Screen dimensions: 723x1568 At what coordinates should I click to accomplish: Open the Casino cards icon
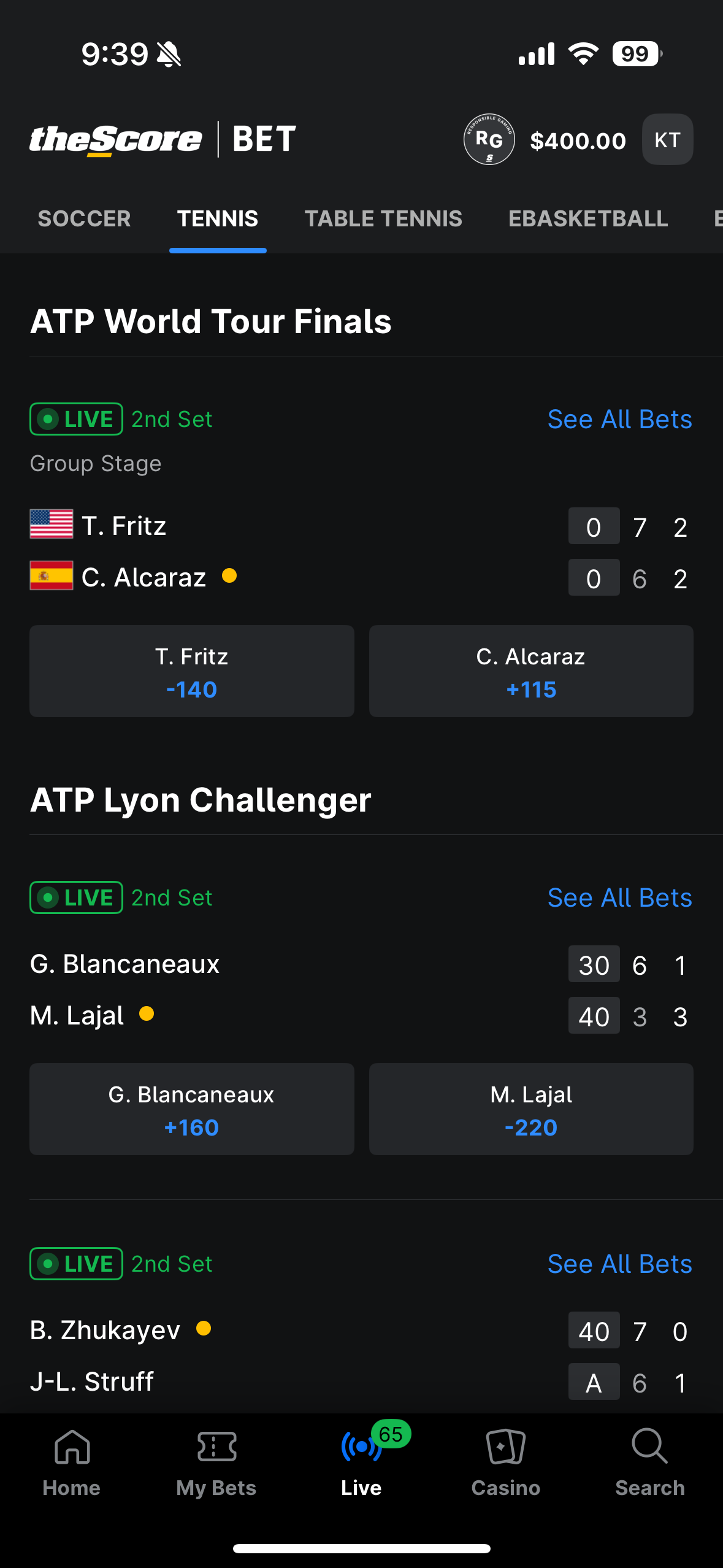click(x=505, y=1448)
